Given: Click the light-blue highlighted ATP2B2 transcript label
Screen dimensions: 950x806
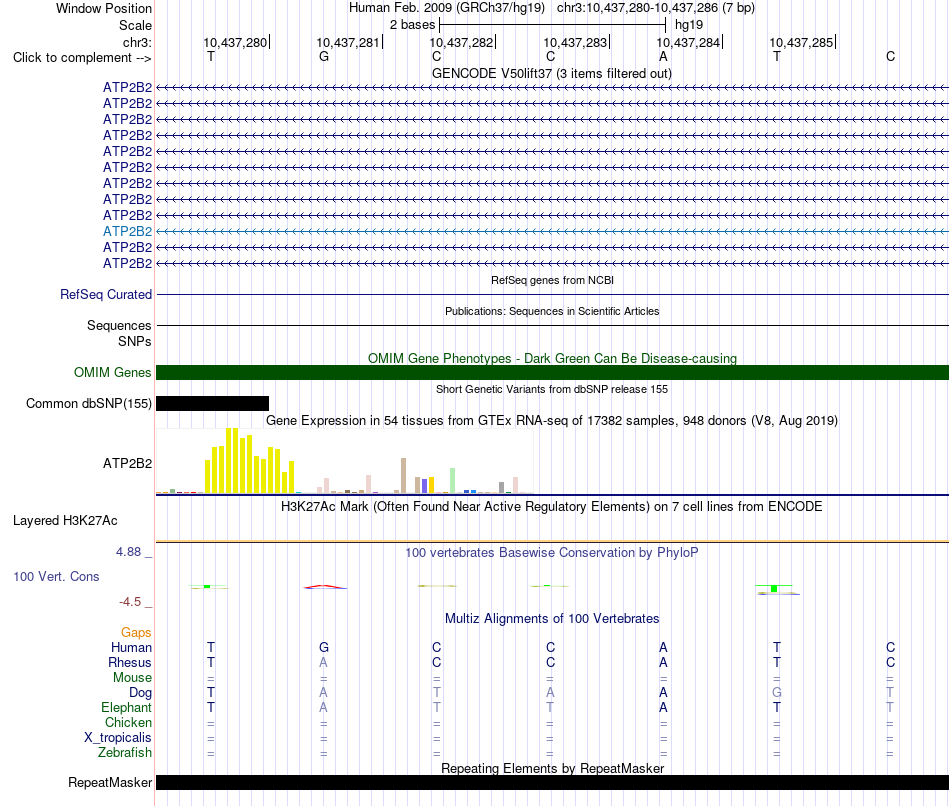Looking at the screenshot, I should point(127,231).
